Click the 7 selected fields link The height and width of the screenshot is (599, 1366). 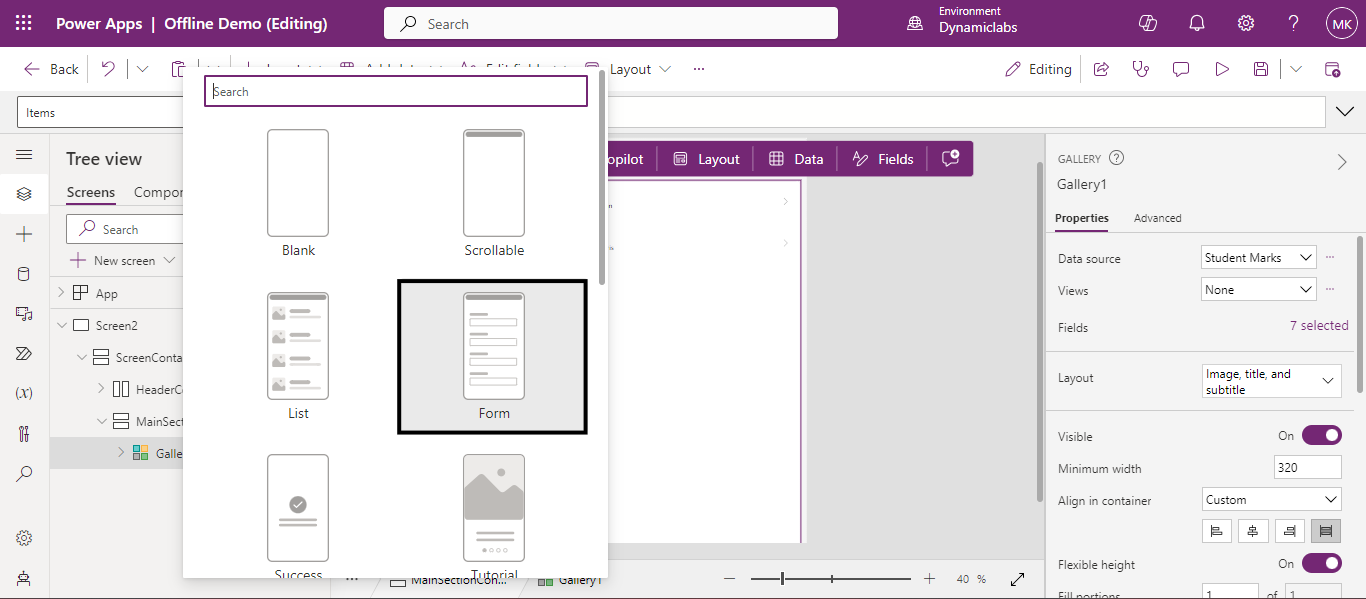point(1318,326)
